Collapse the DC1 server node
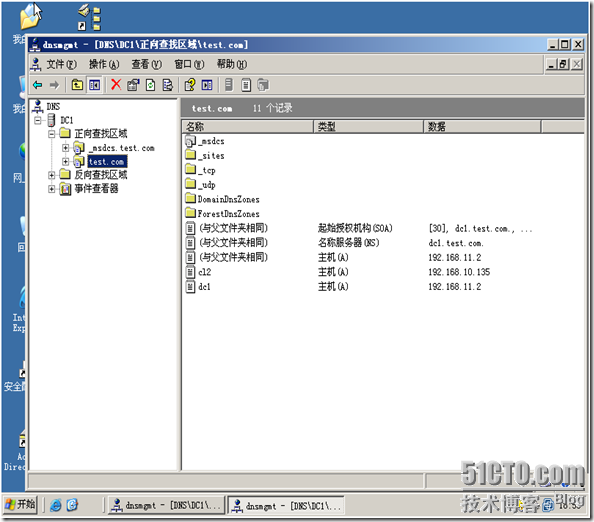594x522 pixels. coord(38,120)
